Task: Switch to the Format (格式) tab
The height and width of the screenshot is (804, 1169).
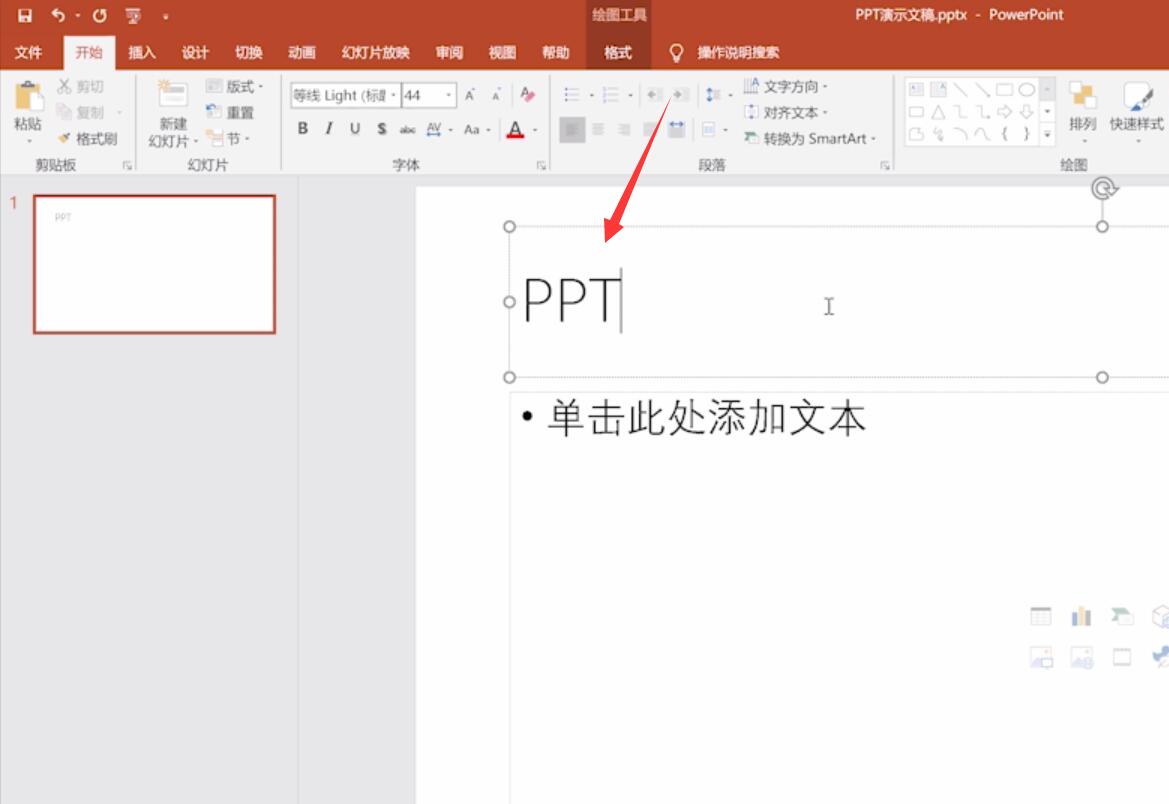Action: pos(618,52)
